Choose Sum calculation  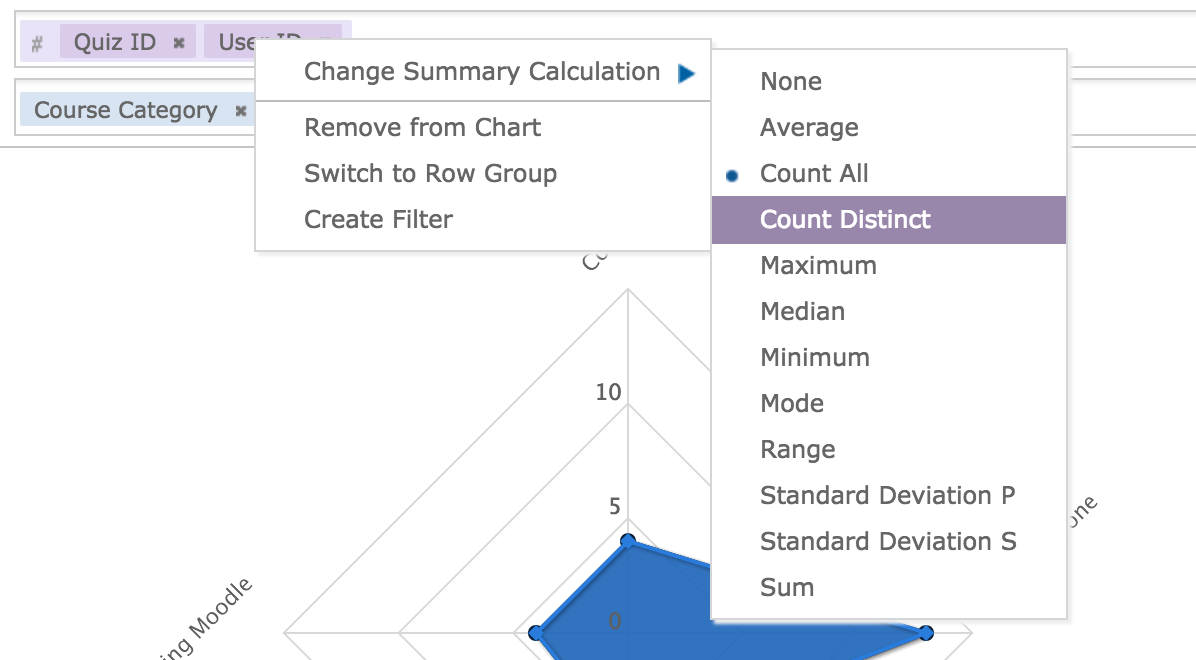[x=786, y=588]
